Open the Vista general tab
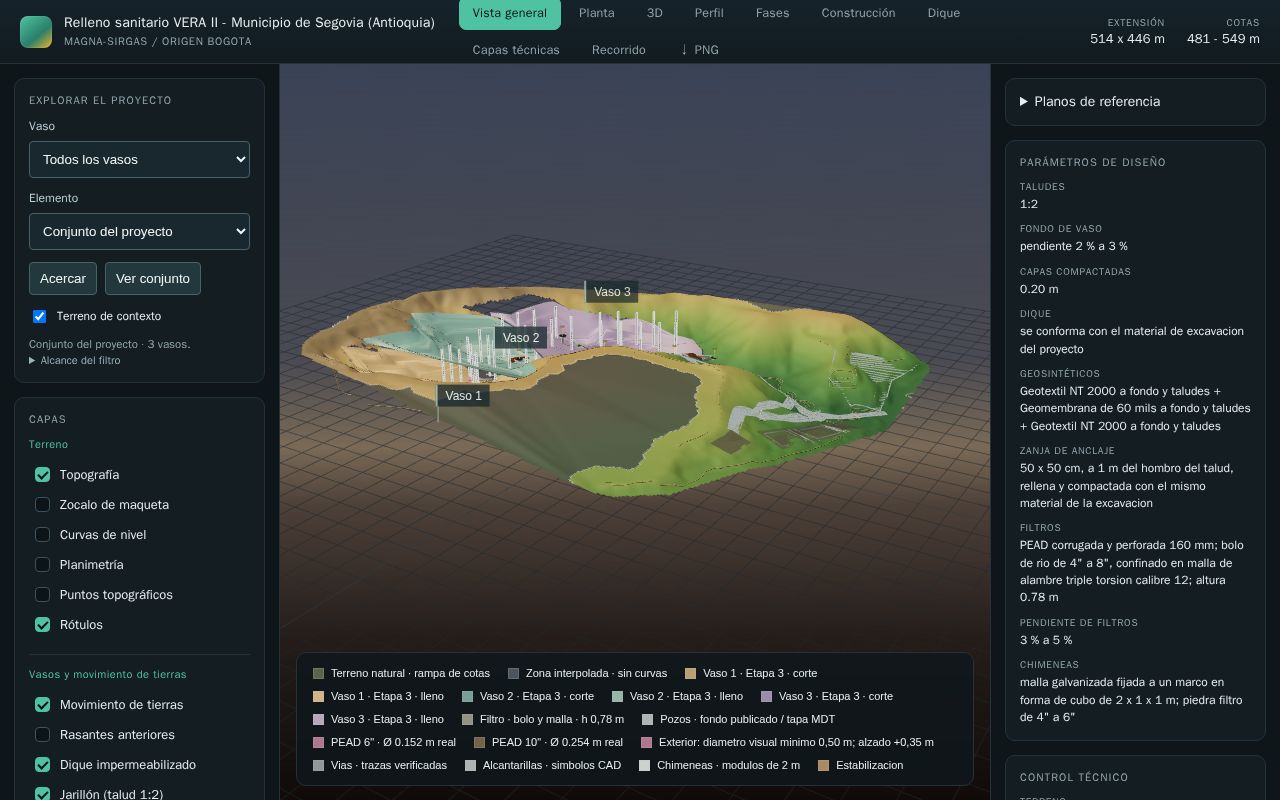Viewport: 1280px width, 800px height. (510, 13)
